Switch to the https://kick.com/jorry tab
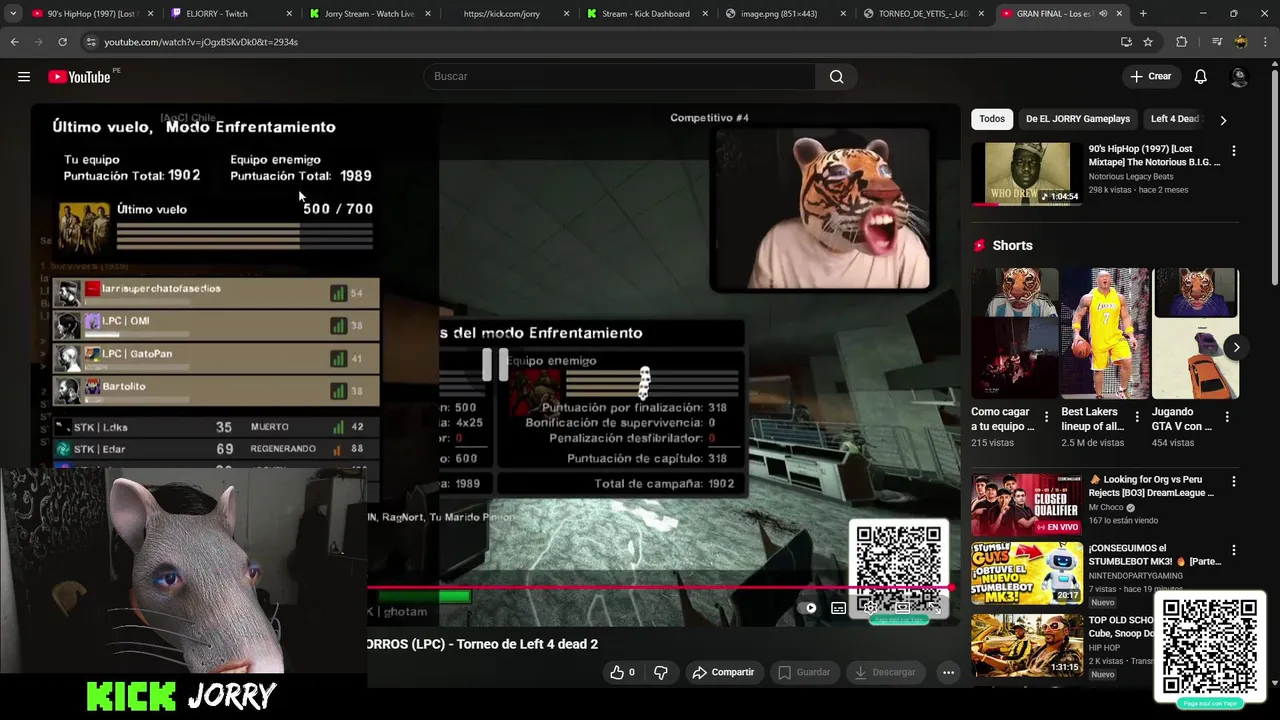This screenshot has width=1280, height=720. (506, 14)
